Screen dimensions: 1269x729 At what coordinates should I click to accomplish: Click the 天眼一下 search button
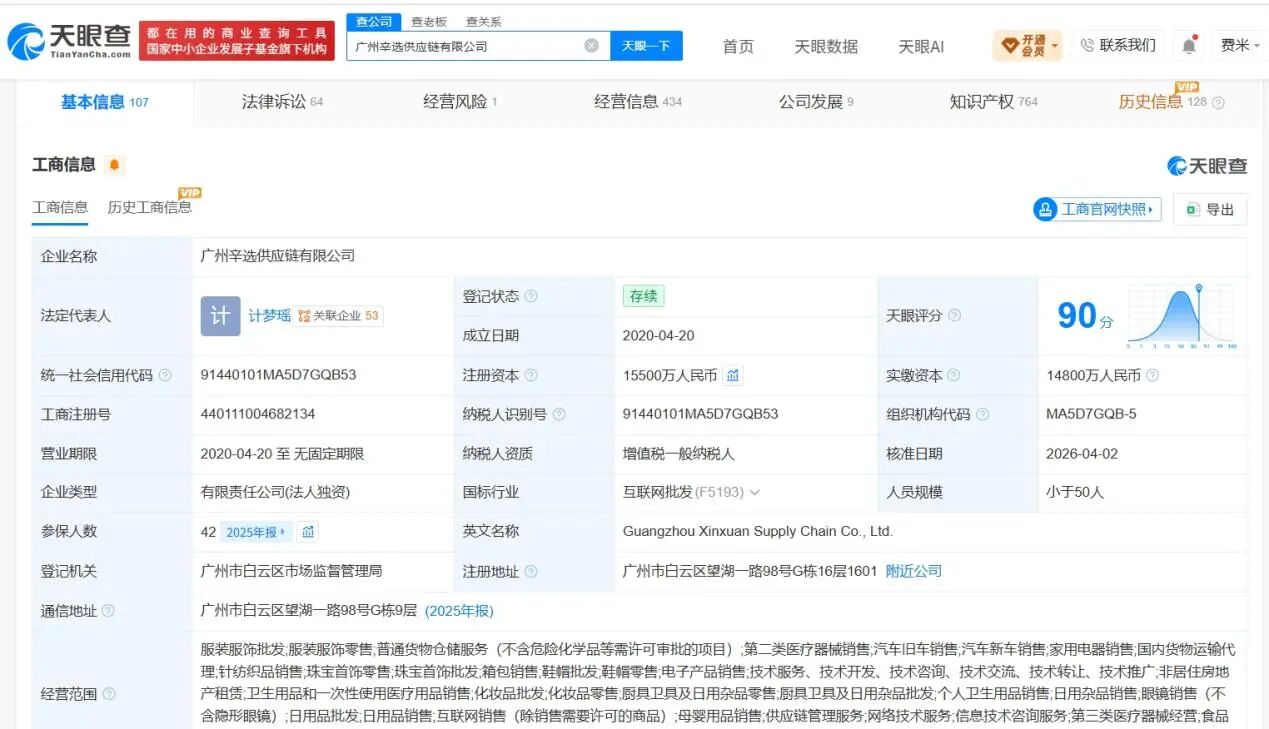pos(646,46)
